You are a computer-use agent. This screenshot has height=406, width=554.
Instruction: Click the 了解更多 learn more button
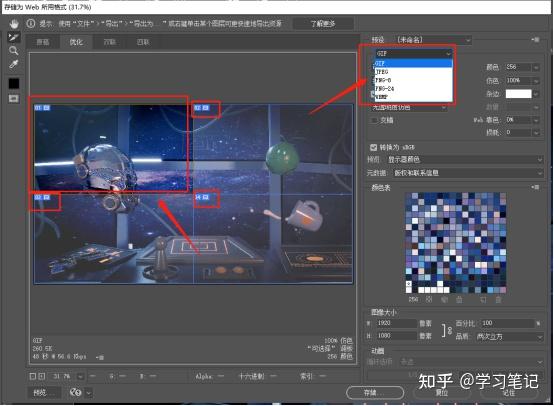(323, 24)
